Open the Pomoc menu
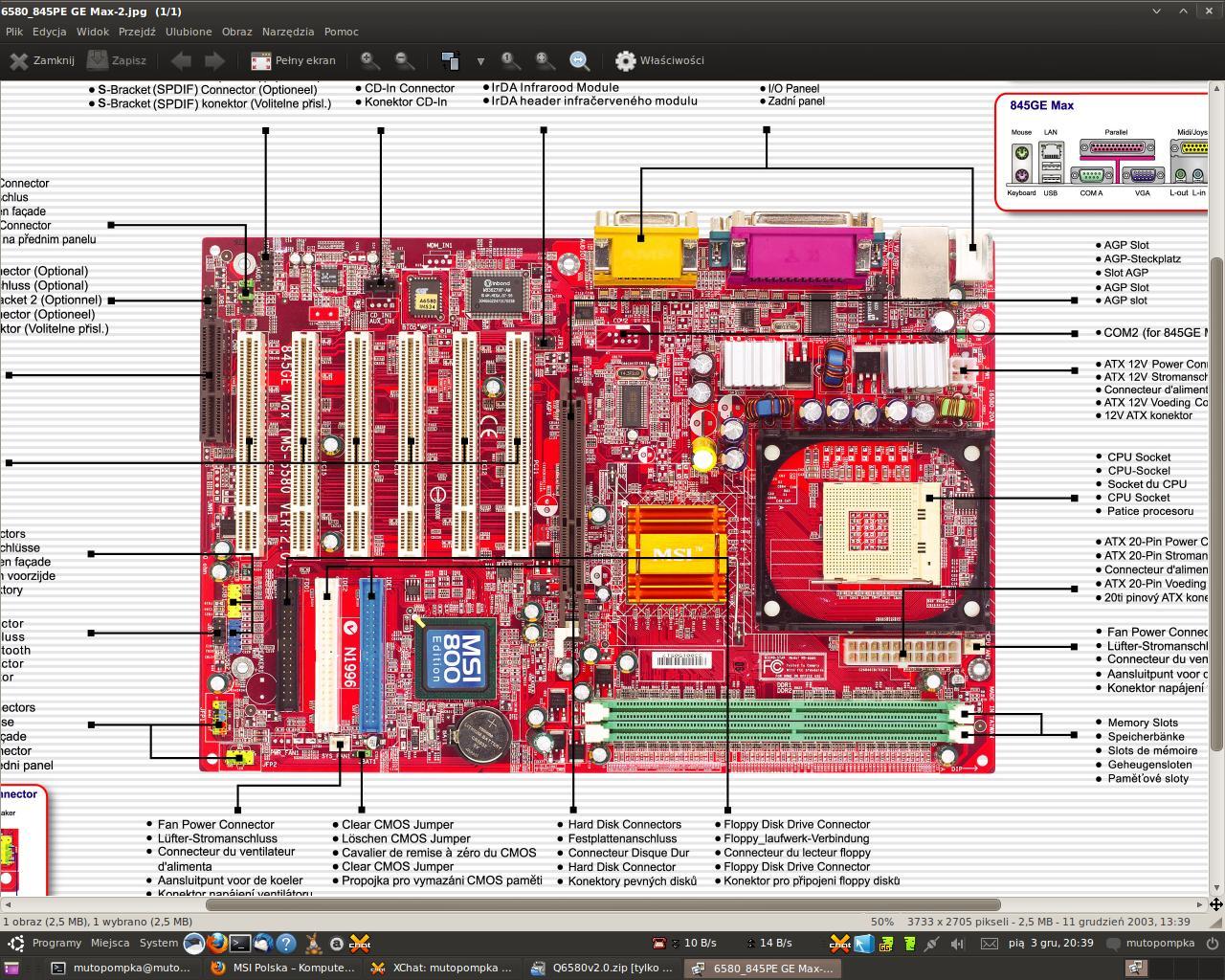 (x=342, y=32)
